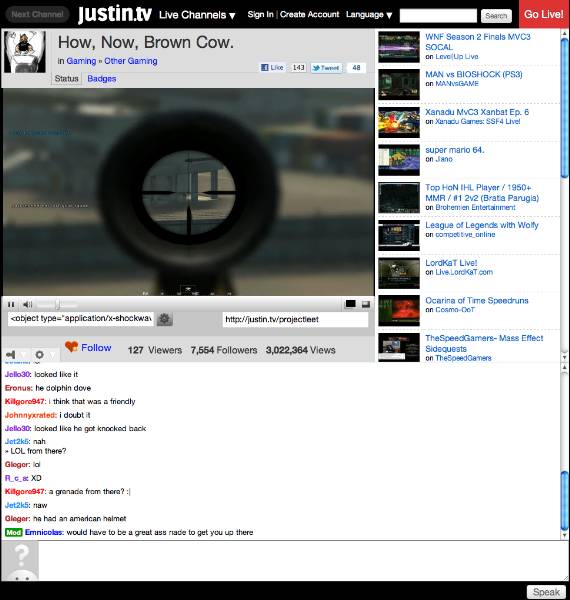Click the green Mod badge by Emnicolas

[14, 532]
